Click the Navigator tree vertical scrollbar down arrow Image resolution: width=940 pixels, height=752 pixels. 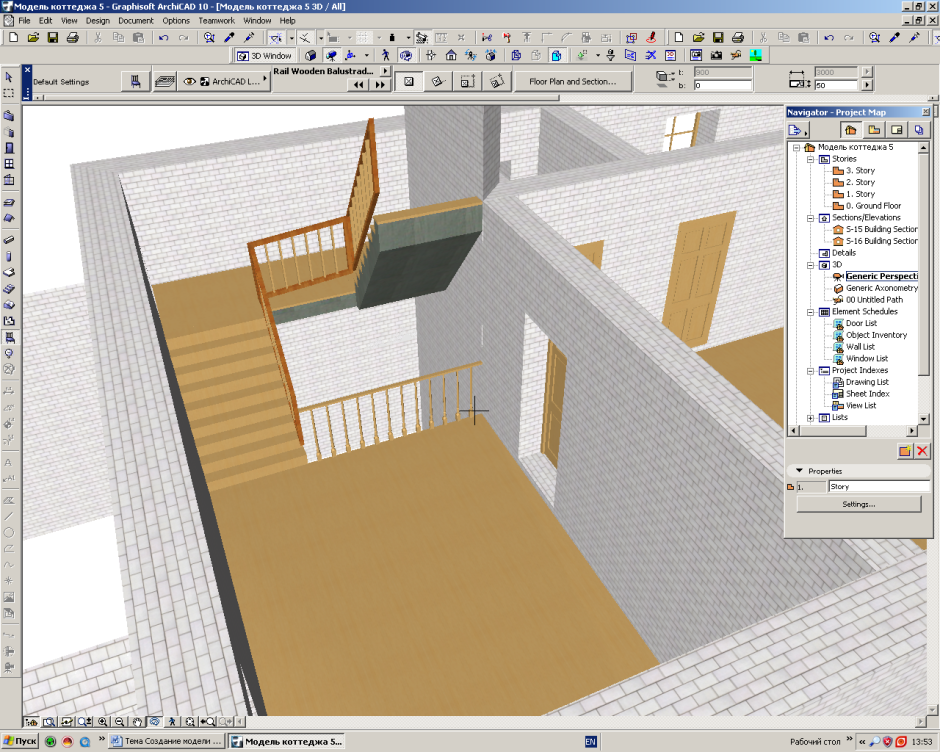pos(923,419)
